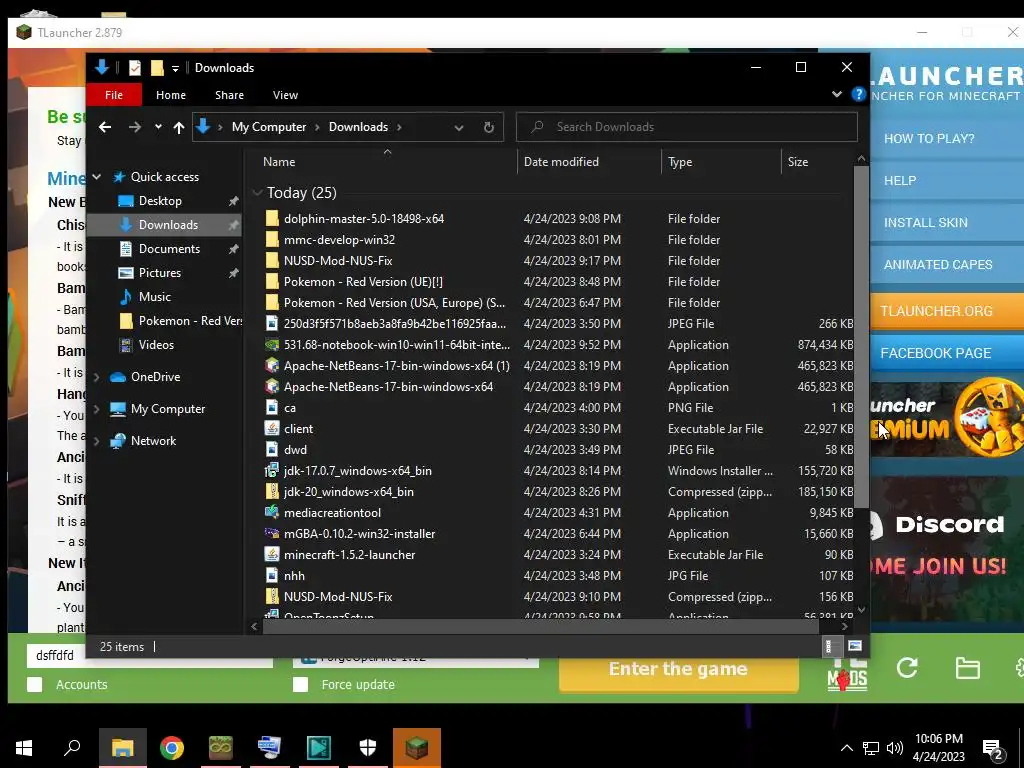This screenshot has width=1024, height=768.
Task: Collapse the Quick access tree node
Action: 97,176
